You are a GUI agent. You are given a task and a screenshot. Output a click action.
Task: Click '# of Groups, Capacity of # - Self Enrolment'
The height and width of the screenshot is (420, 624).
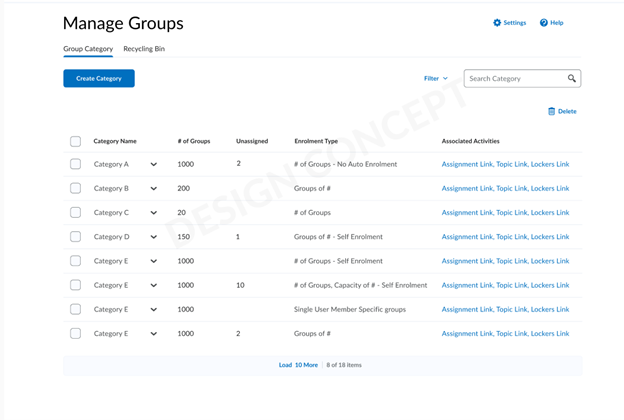coord(361,285)
